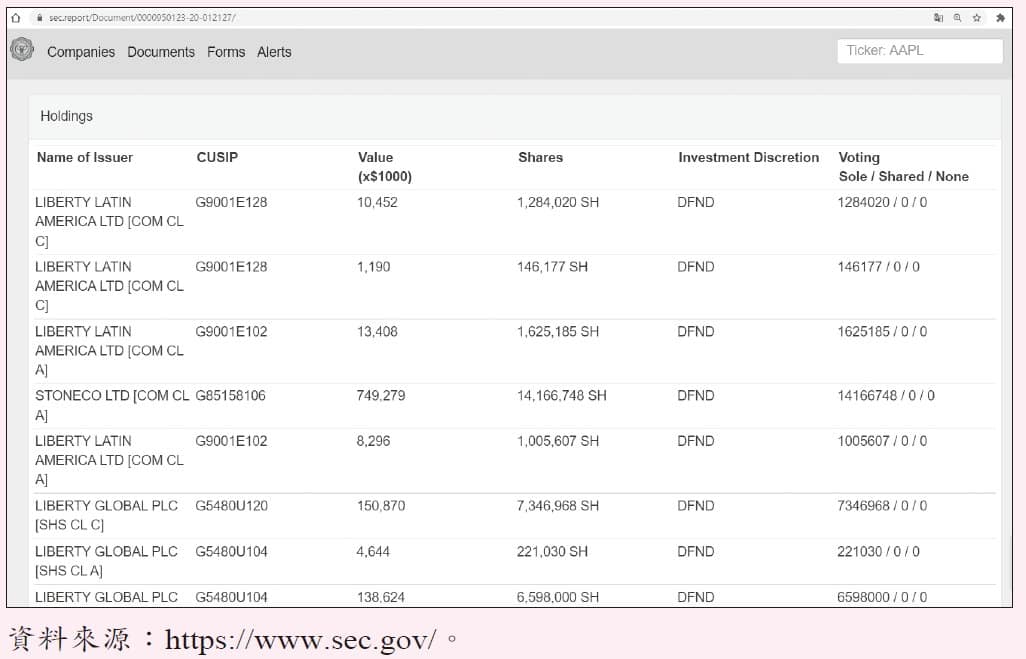The height and width of the screenshot is (659, 1026).
Task: Click the Investment Discretion column header
Action: [749, 157]
